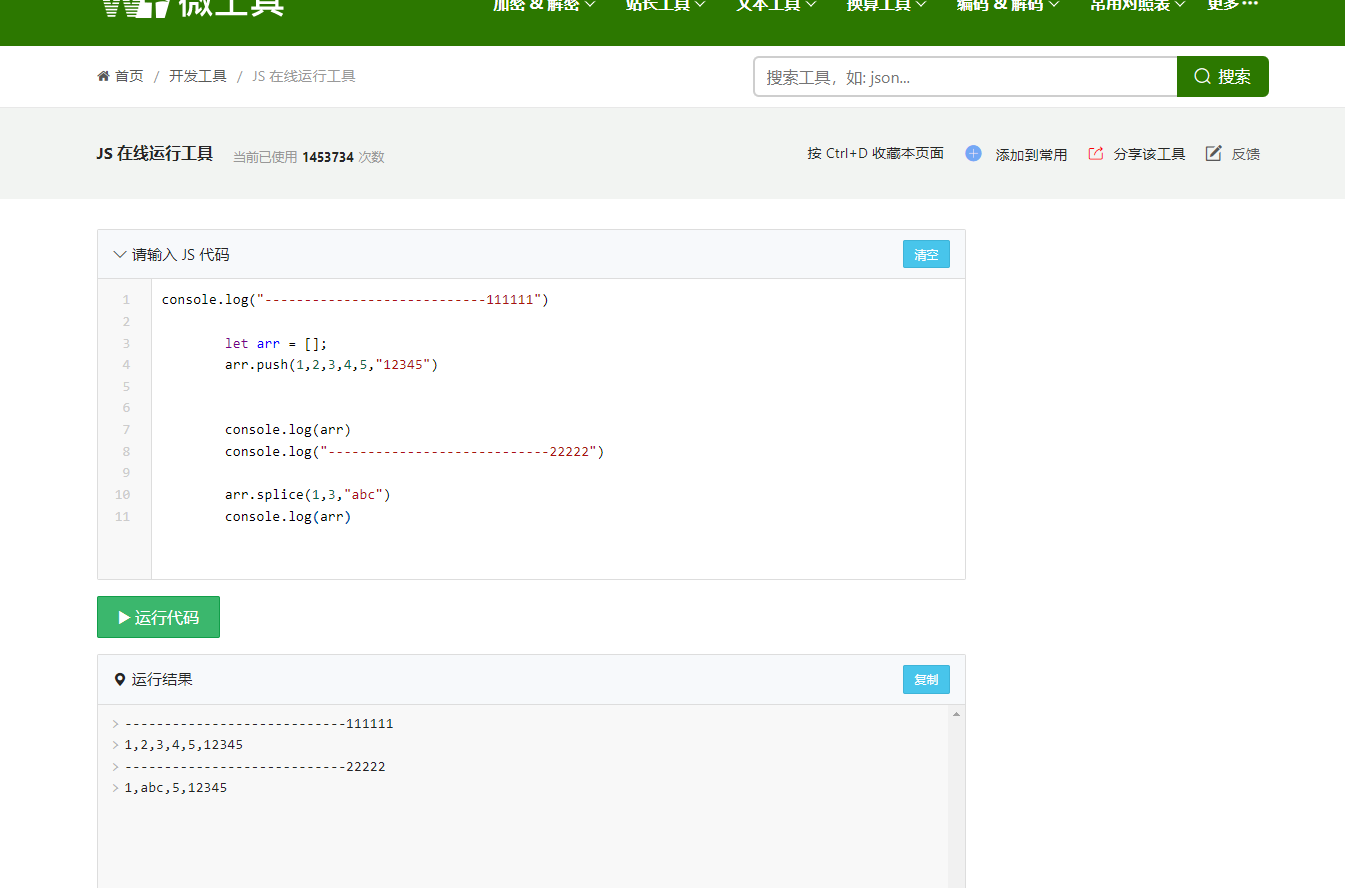Expand the 站长工具 dropdown menu
Viewport: 1345px width, 888px height.
click(x=665, y=5)
